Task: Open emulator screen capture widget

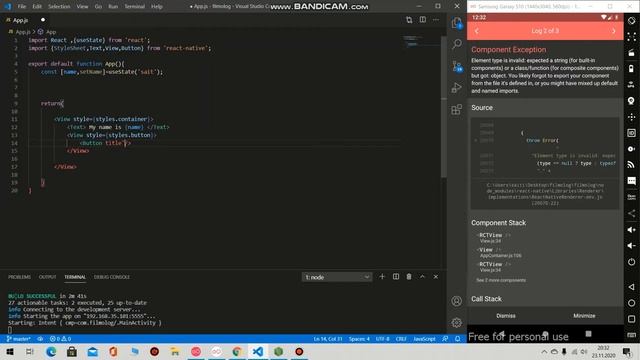Action: click(631, 149)
